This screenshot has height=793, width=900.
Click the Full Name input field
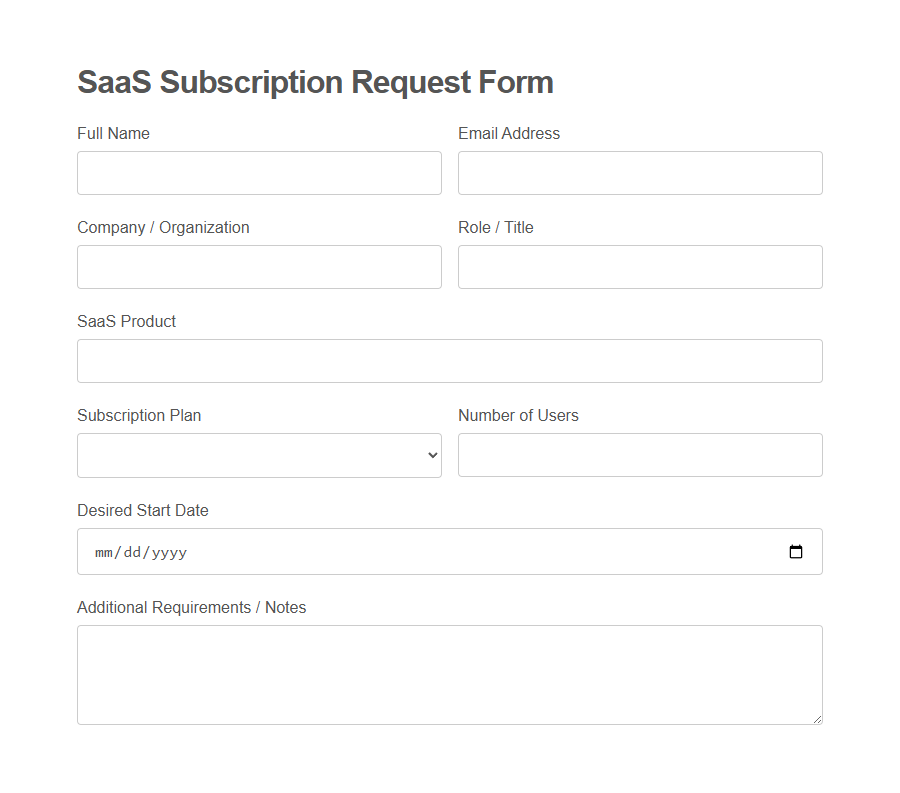(259, 172)
